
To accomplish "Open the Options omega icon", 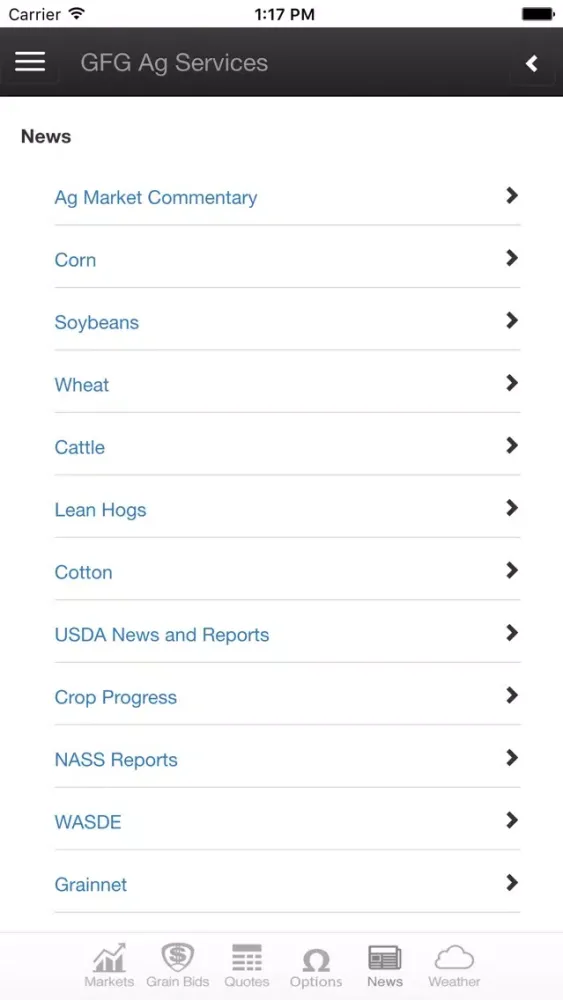I will click(316, 960).
